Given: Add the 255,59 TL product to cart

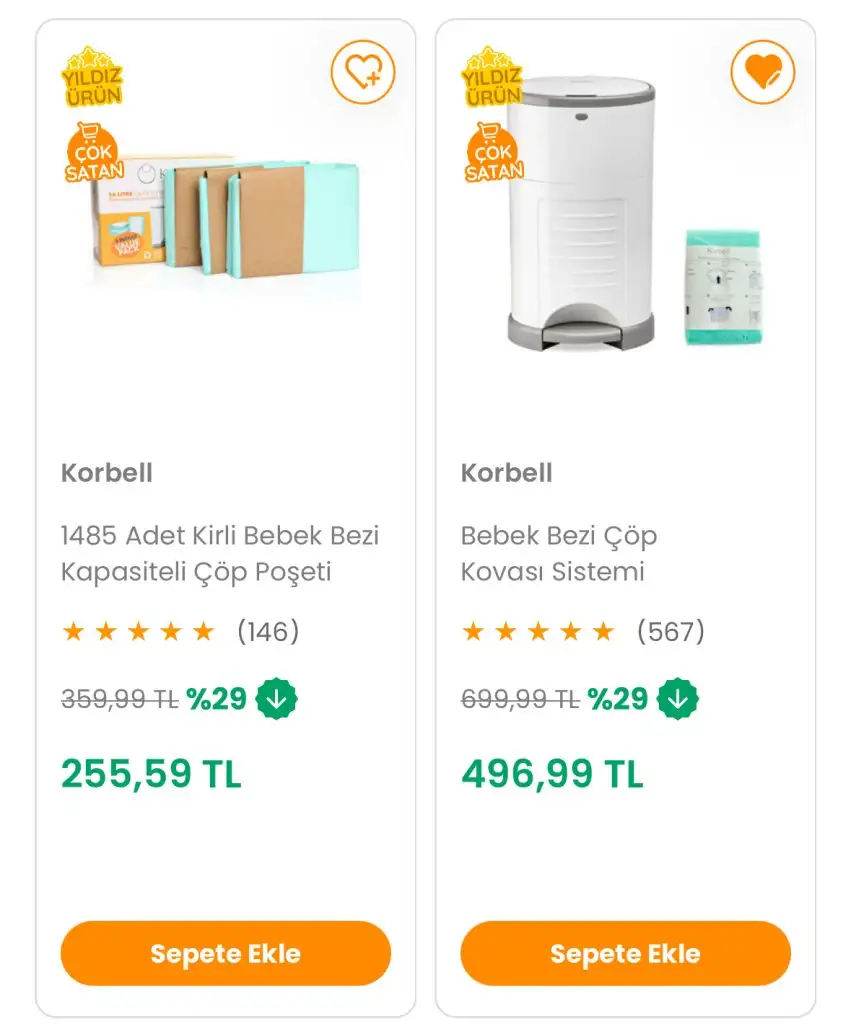Looking at the screenshot, I should pyautogui.click(x=226, y=953).
